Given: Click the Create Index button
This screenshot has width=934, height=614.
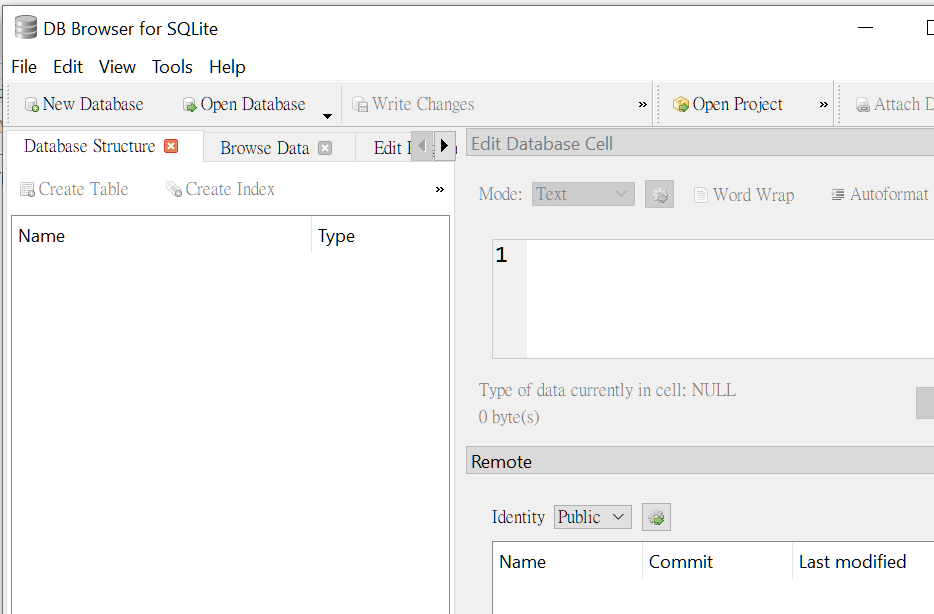Looking at the screenshot, I should (x=219, y=189).
